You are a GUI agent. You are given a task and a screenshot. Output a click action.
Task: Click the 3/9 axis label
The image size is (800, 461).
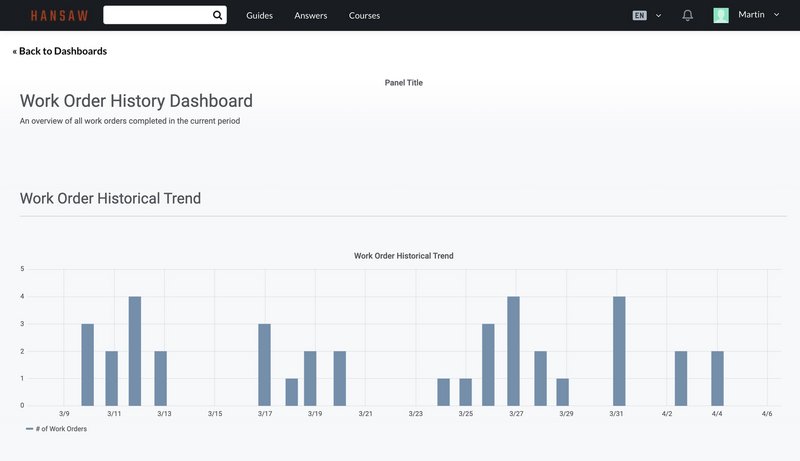point(64,414)
